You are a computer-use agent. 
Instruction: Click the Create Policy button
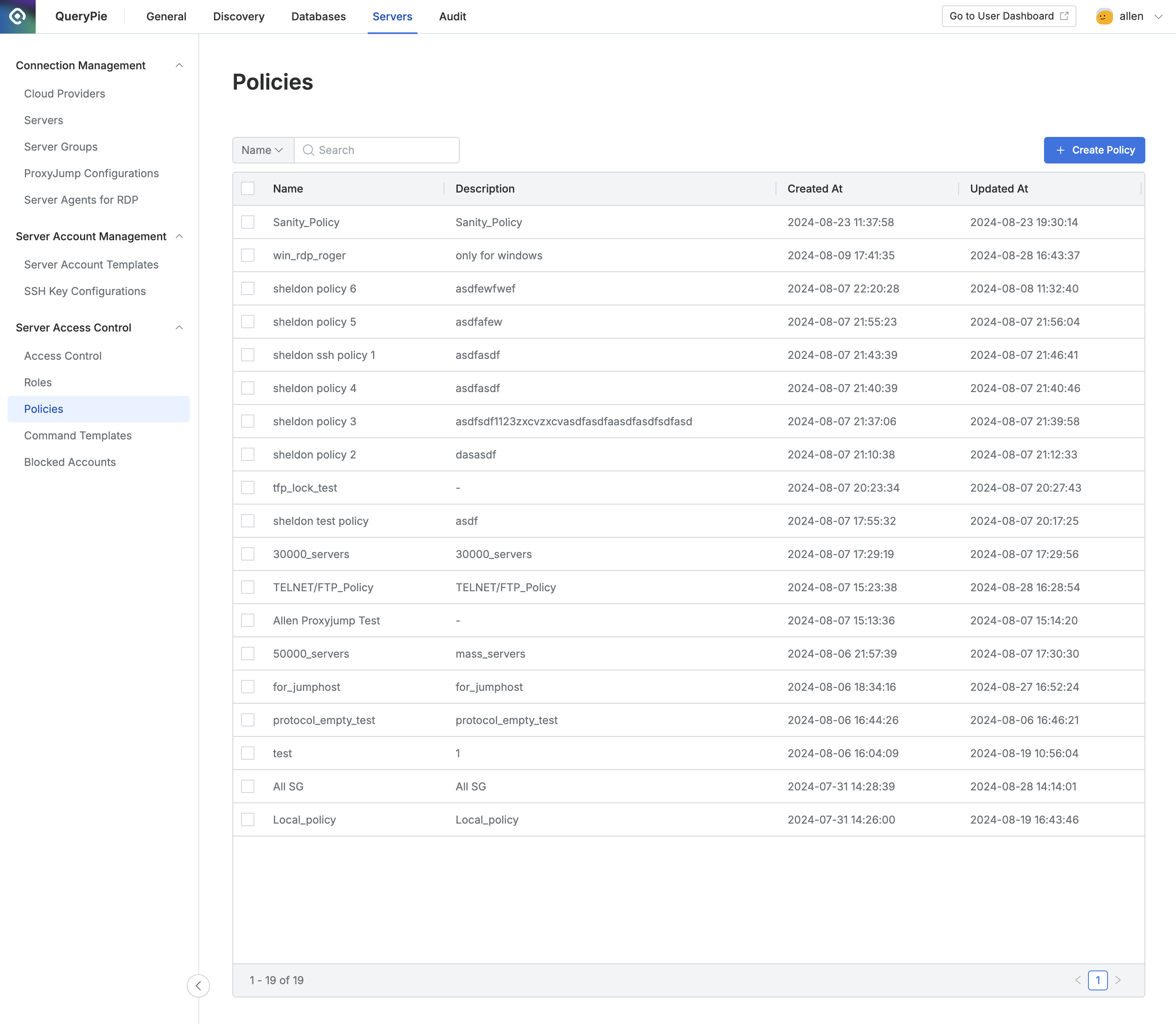1094,150
